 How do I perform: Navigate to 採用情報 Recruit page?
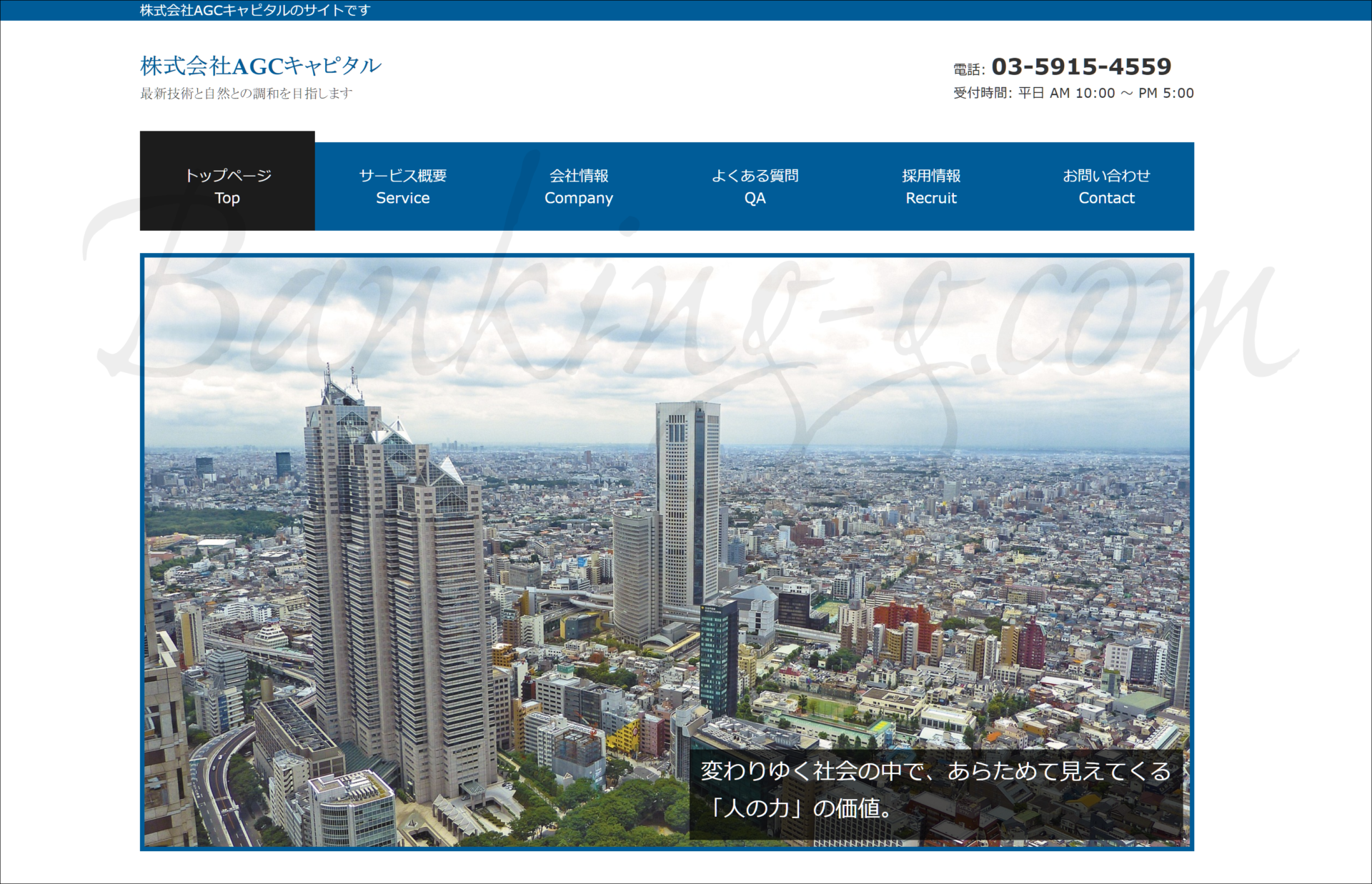pos(930,186)
